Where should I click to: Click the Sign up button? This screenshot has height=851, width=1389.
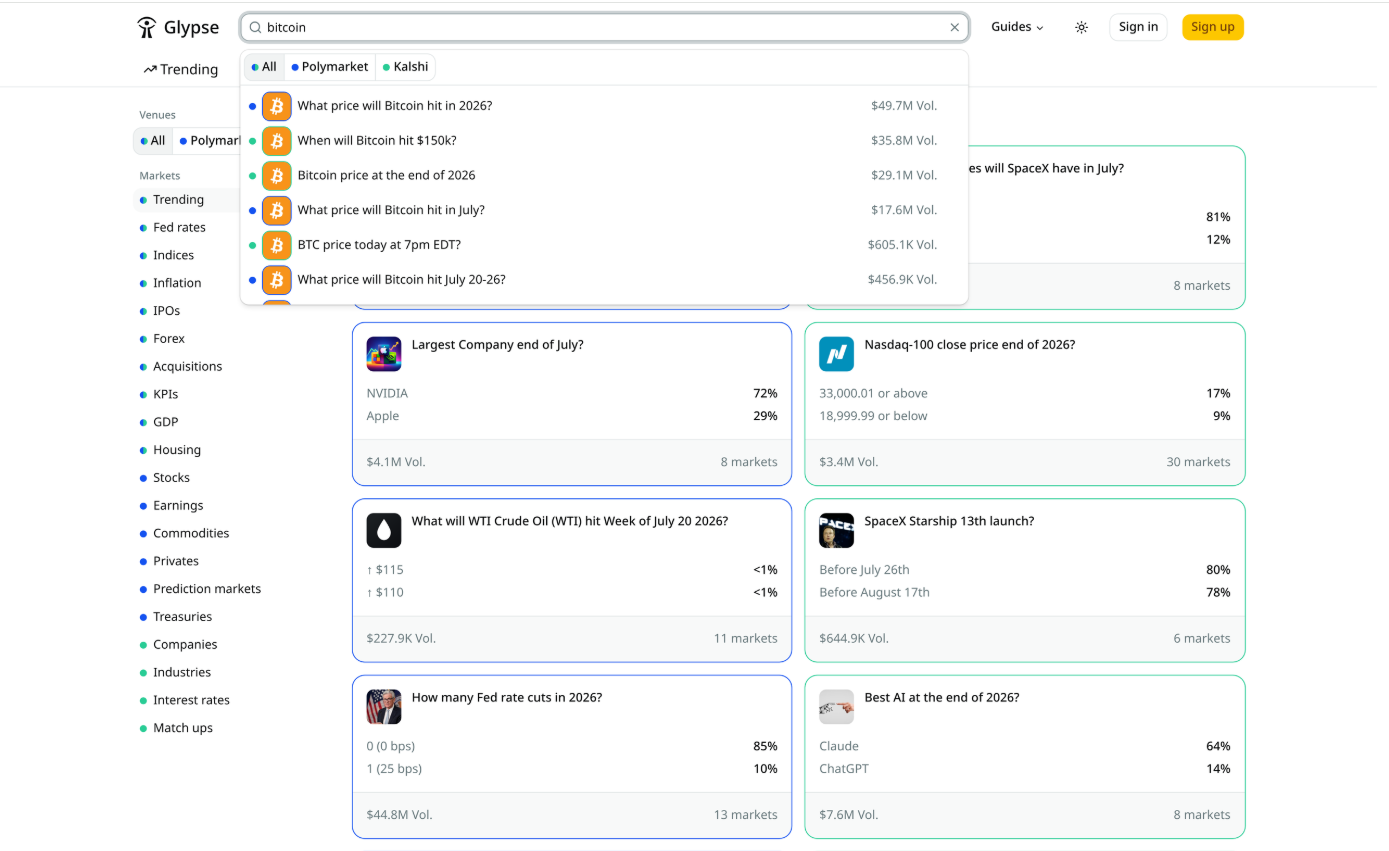click(1212, 27)
